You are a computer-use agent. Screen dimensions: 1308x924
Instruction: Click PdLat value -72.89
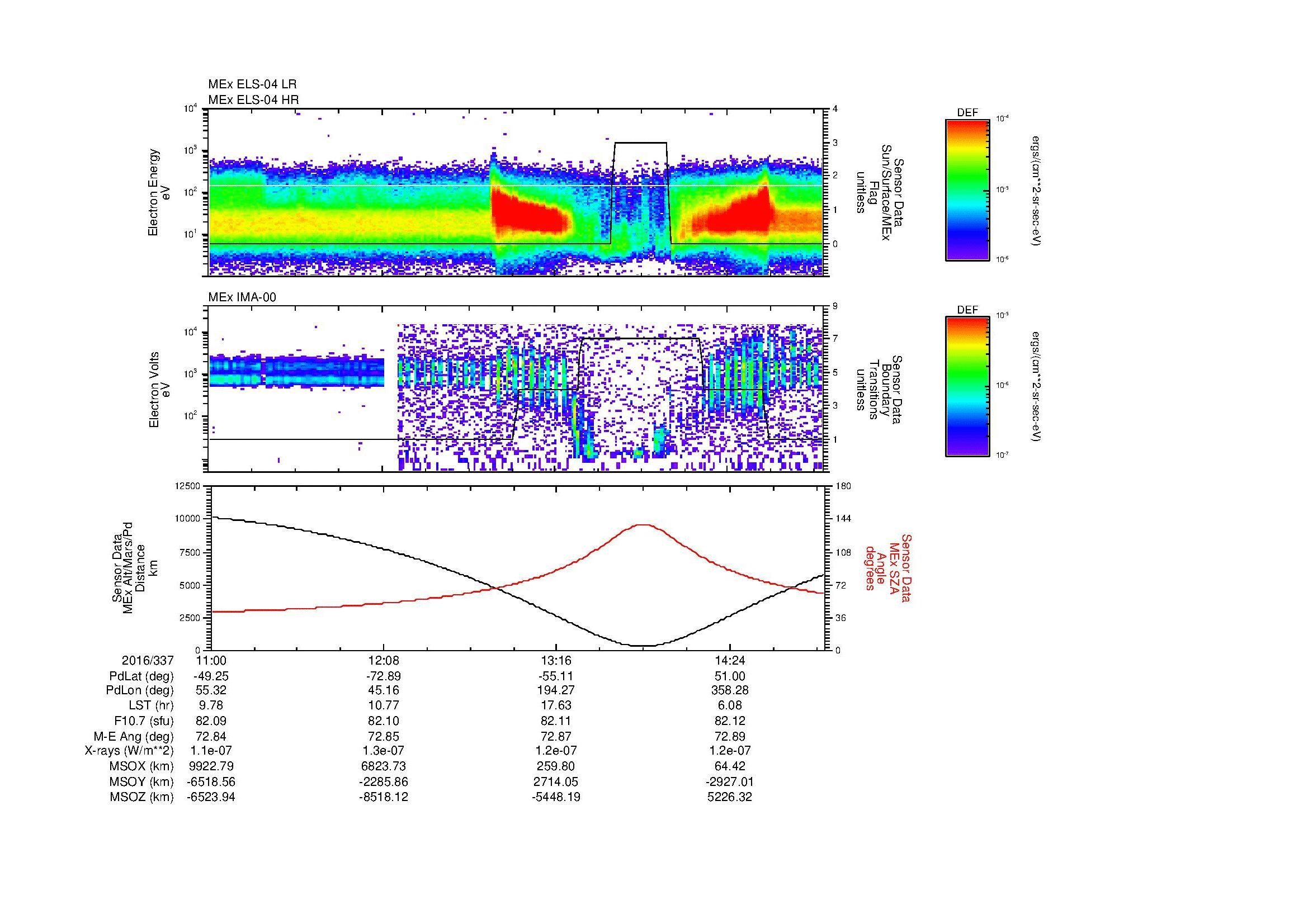pos(384,676)
